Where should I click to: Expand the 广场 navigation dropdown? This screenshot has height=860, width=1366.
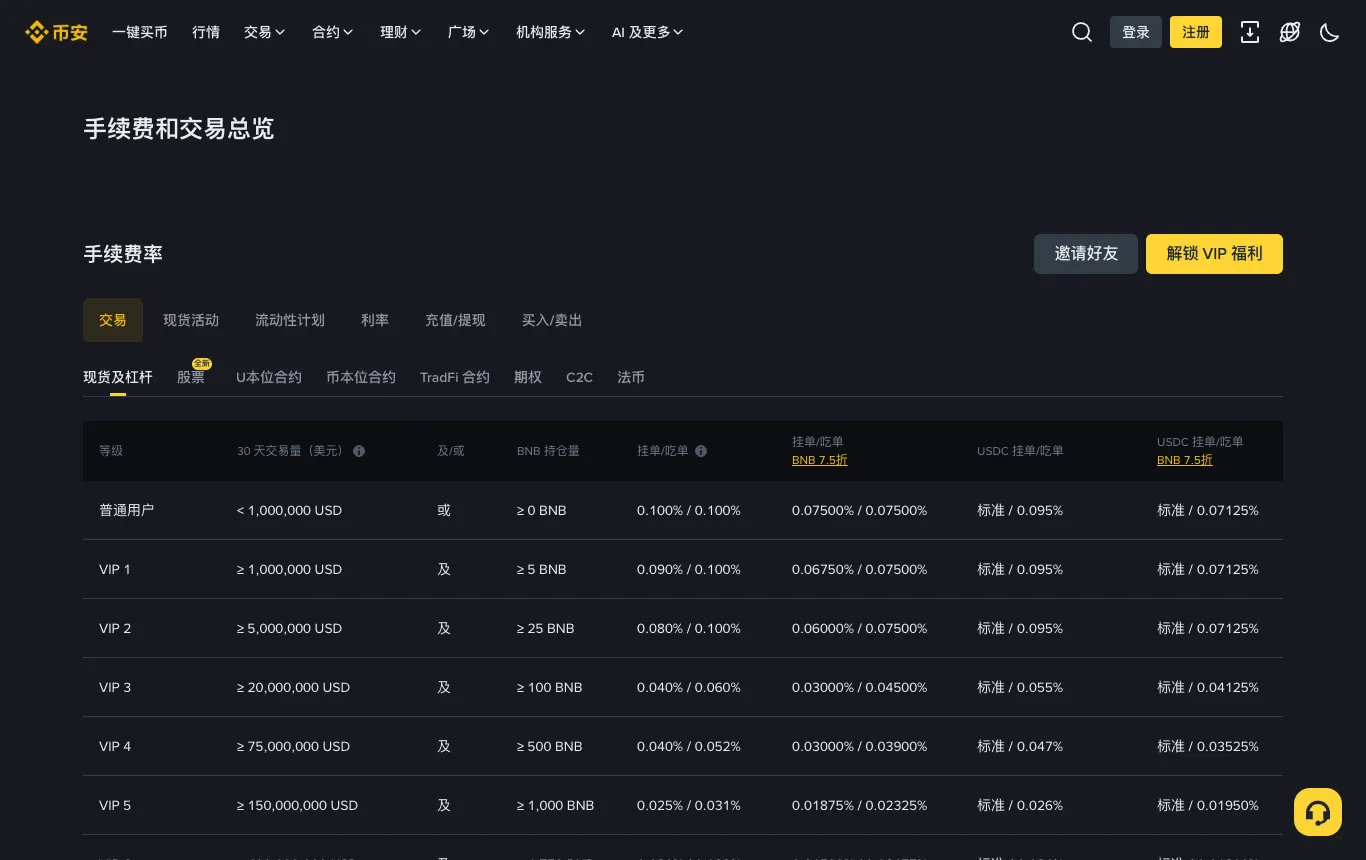coord(469,32)
